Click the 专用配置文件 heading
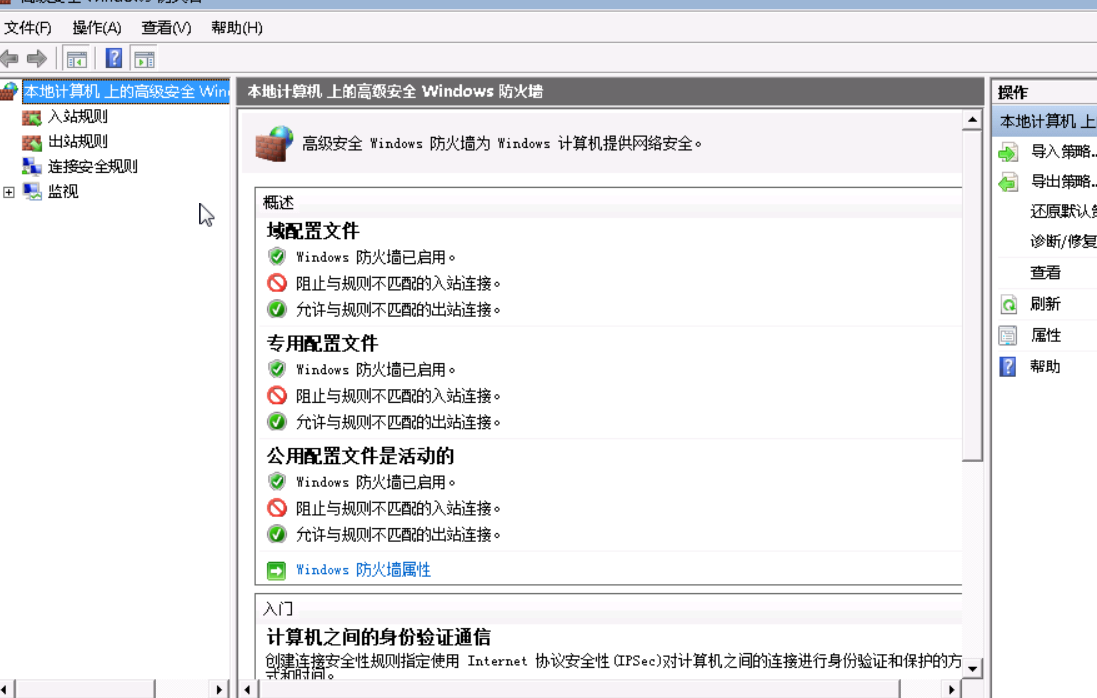 tap(322, 343)
